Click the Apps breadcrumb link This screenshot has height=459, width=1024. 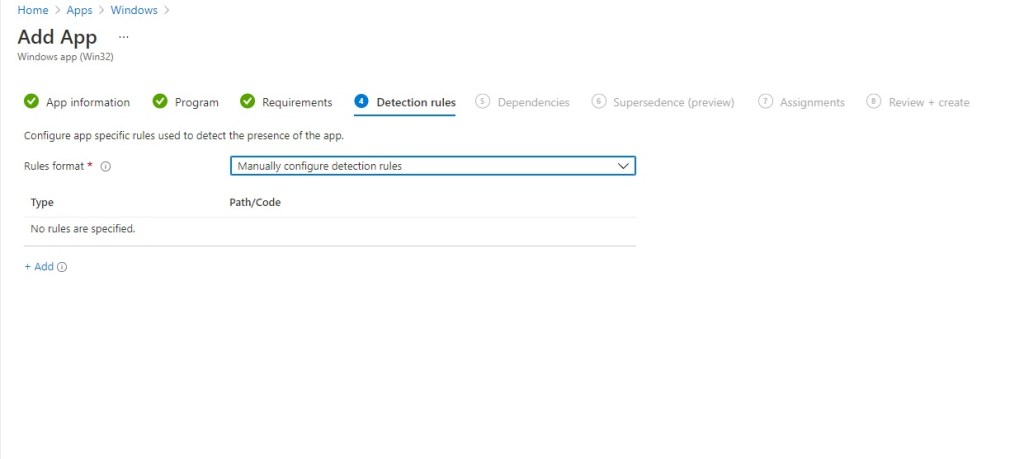point(80,10)
